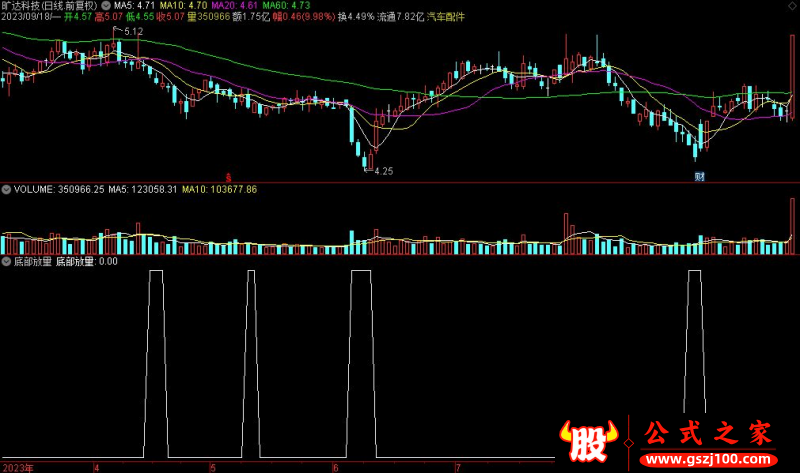The height and width of the screenshot is (473, 800).
Task: Click the 旷达科技(日线.前复权) title
Action: 49,6
